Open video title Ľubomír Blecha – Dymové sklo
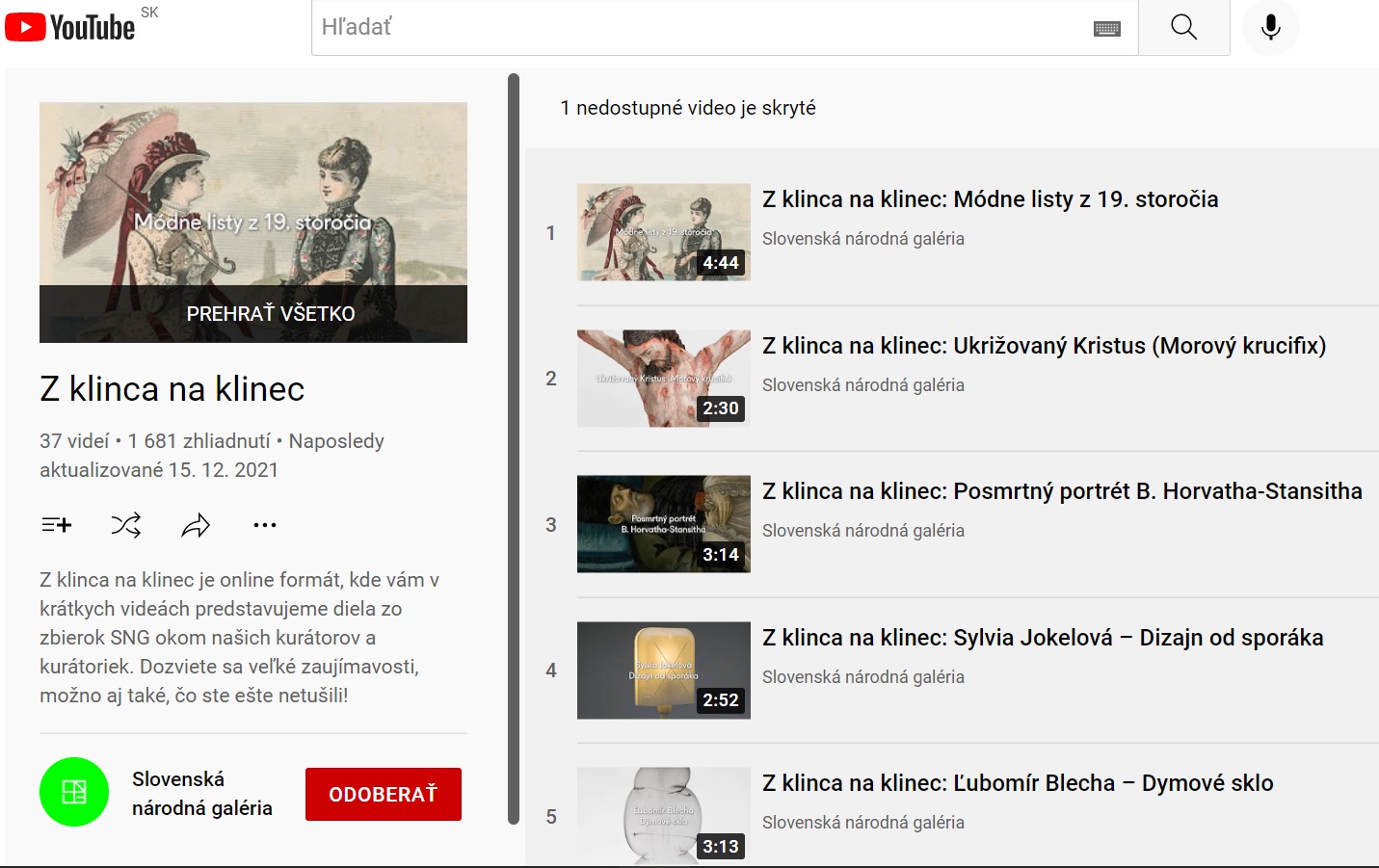The height and width of the screenshot is (868, 1379). [1018, 783]
